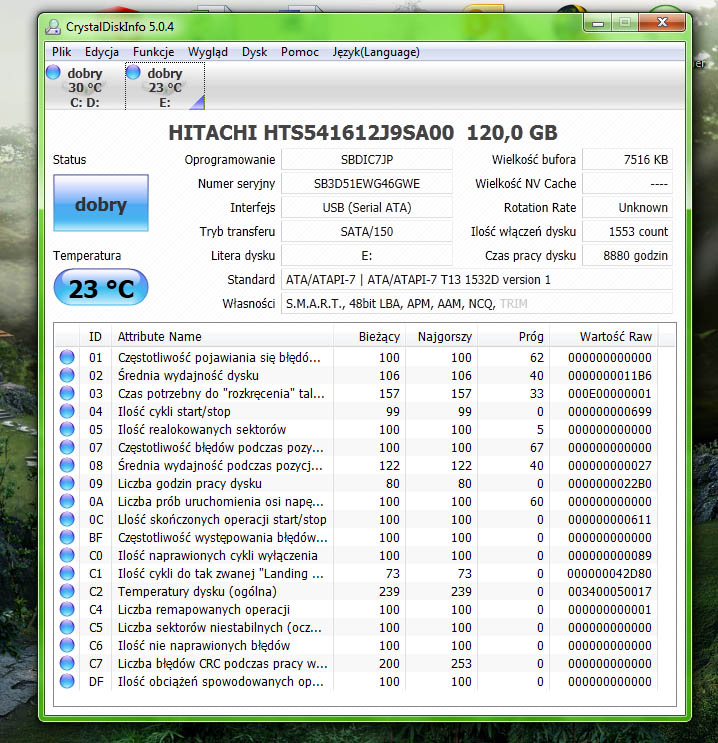
Task: Click status orb of attribute C7
Action: (67, 663)
